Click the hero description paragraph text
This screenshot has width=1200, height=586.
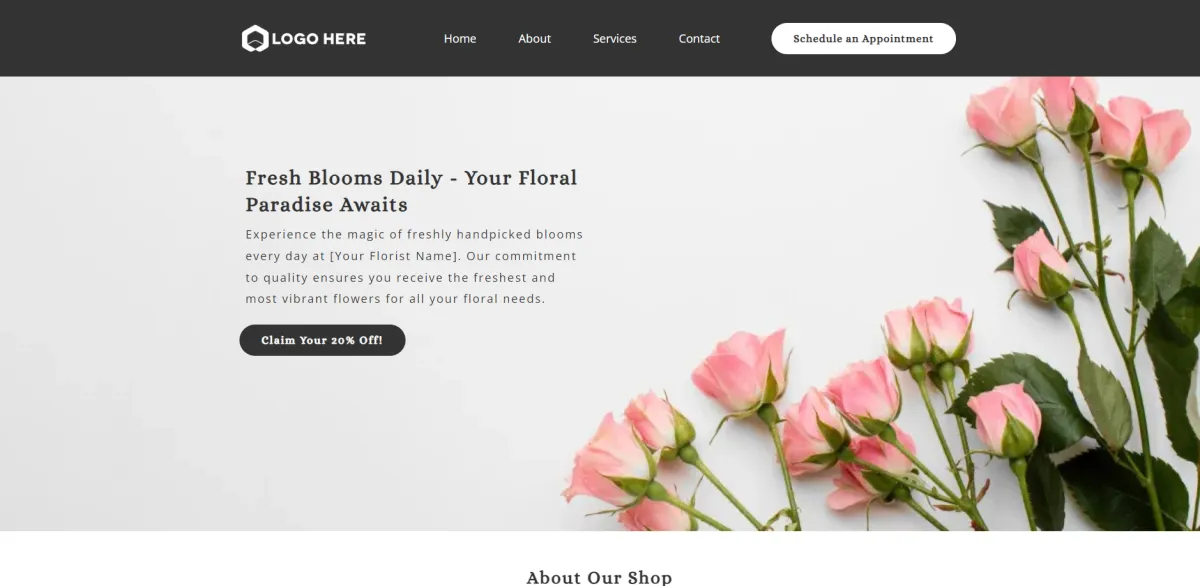pyautogui.click(x=414, y=266)
